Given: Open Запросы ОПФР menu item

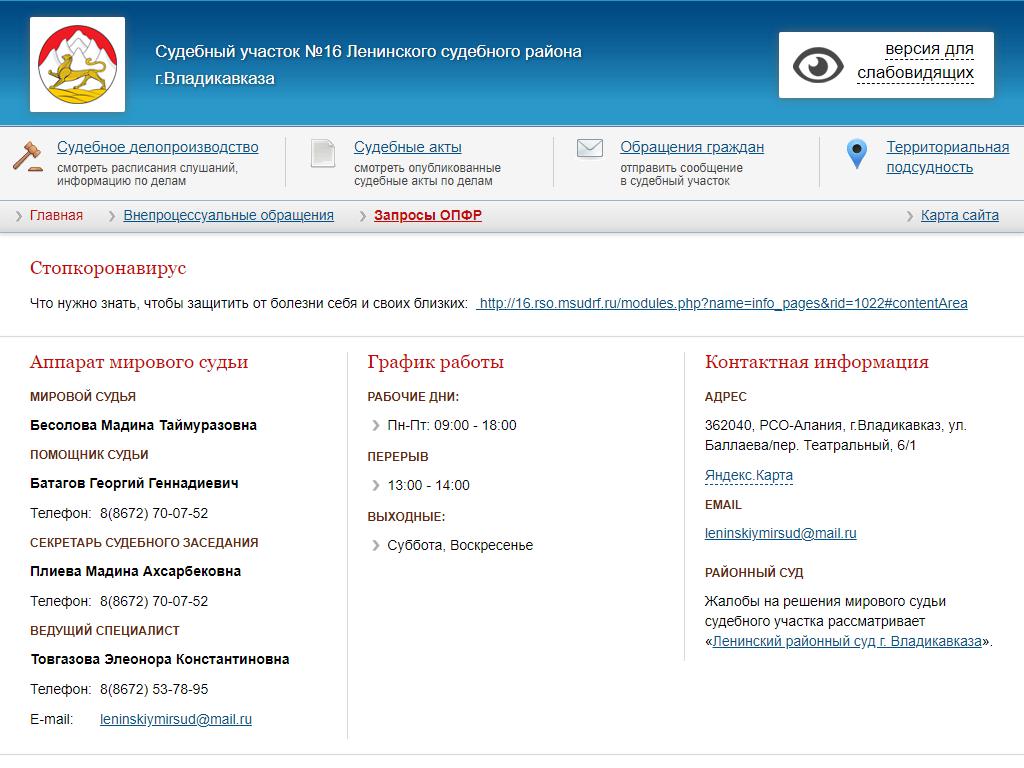Looking at the screenshot, I should pyautogui.click(x=428, y=216).
